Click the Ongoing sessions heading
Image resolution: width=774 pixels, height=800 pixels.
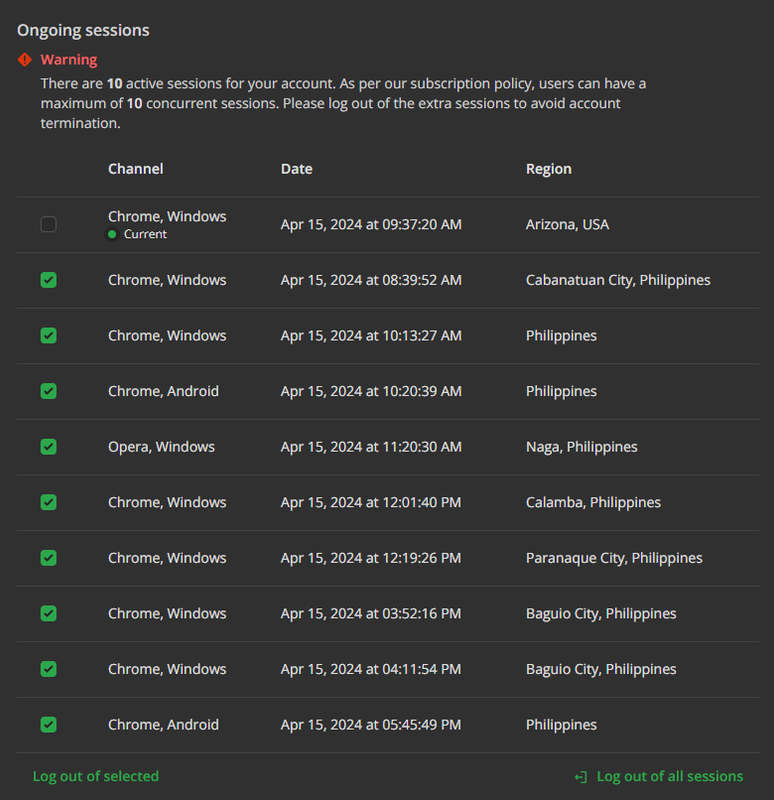pos(83,30)
